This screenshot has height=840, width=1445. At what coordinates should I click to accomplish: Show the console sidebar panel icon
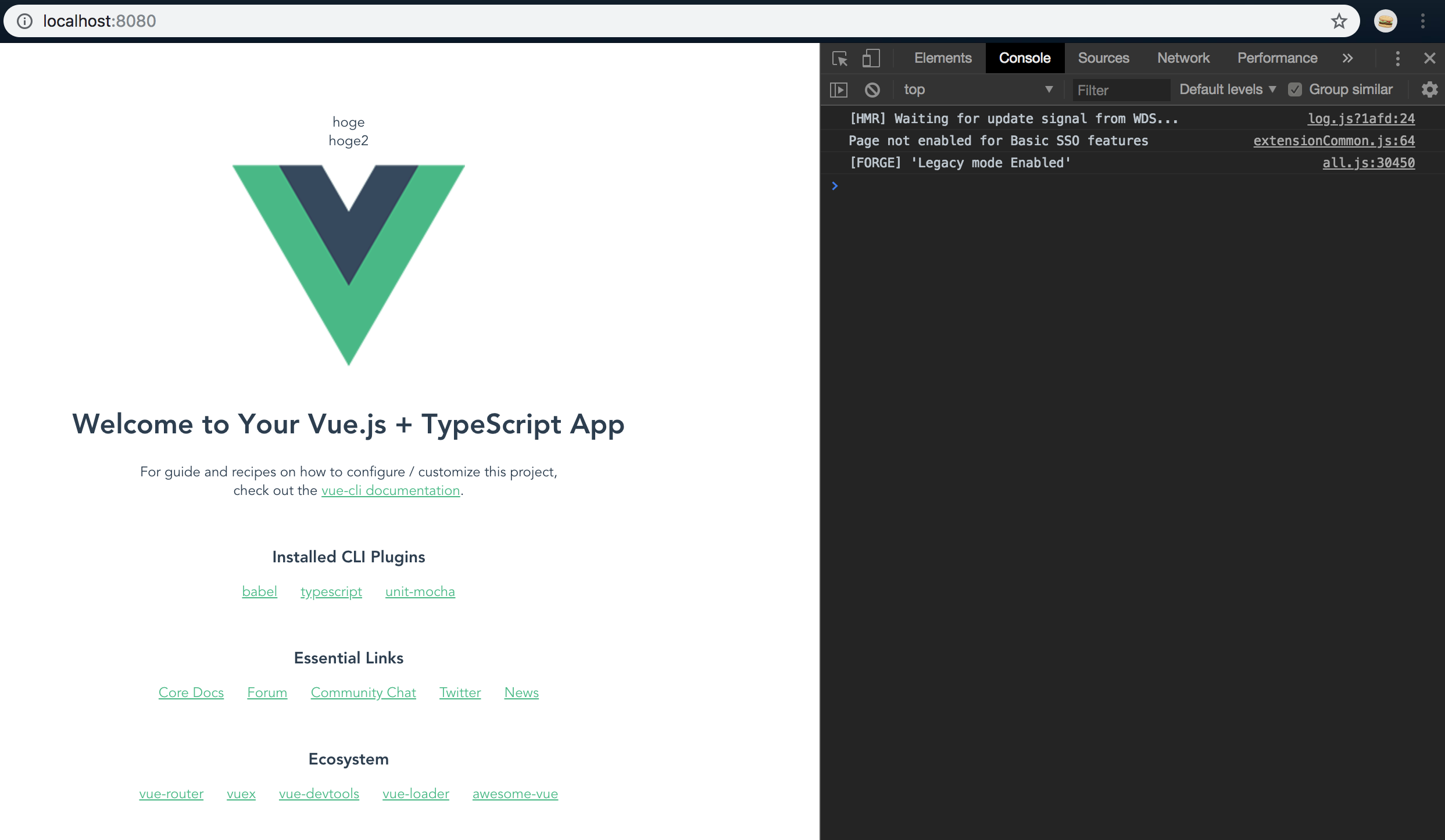(x=839, y=89)
